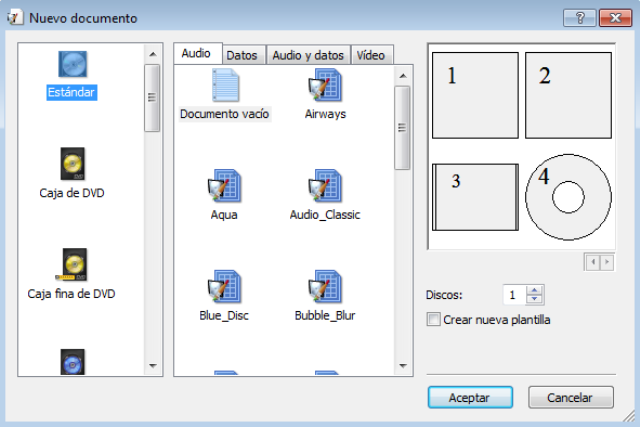Enable the Crear nueva plantilla checkbox
Image resolution: width=640 pixels, height=427 pixels.
433,319
